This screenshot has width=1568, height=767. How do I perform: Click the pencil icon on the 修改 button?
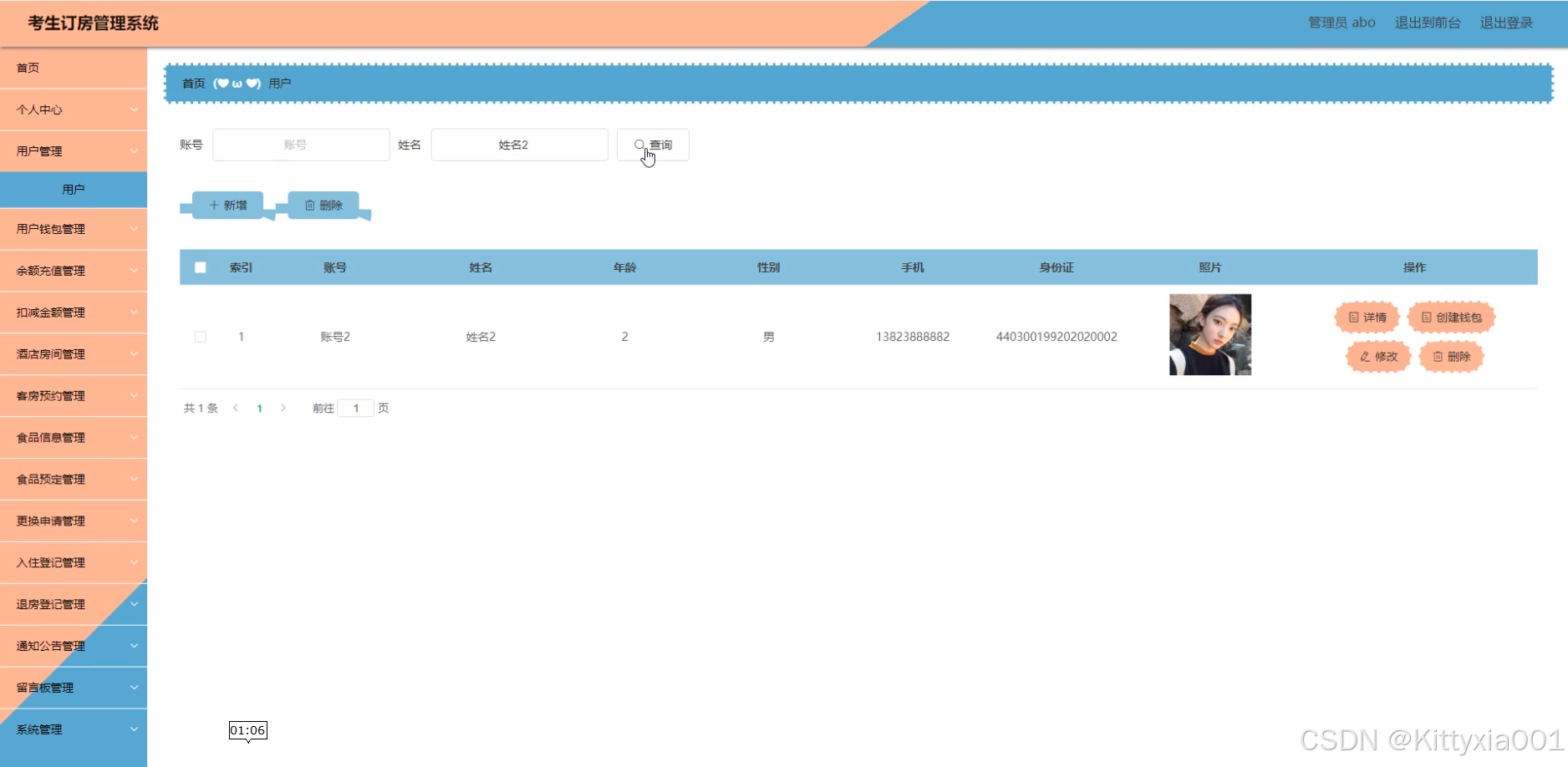tap(1365, 357)
